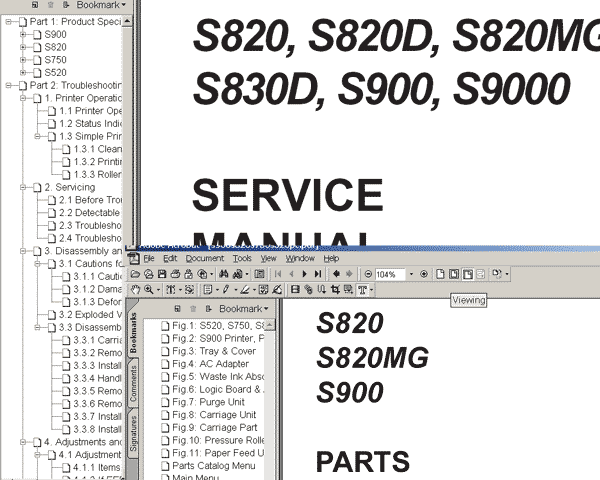Select the Actual Size page view icon
600x480 pixels.
440,274
